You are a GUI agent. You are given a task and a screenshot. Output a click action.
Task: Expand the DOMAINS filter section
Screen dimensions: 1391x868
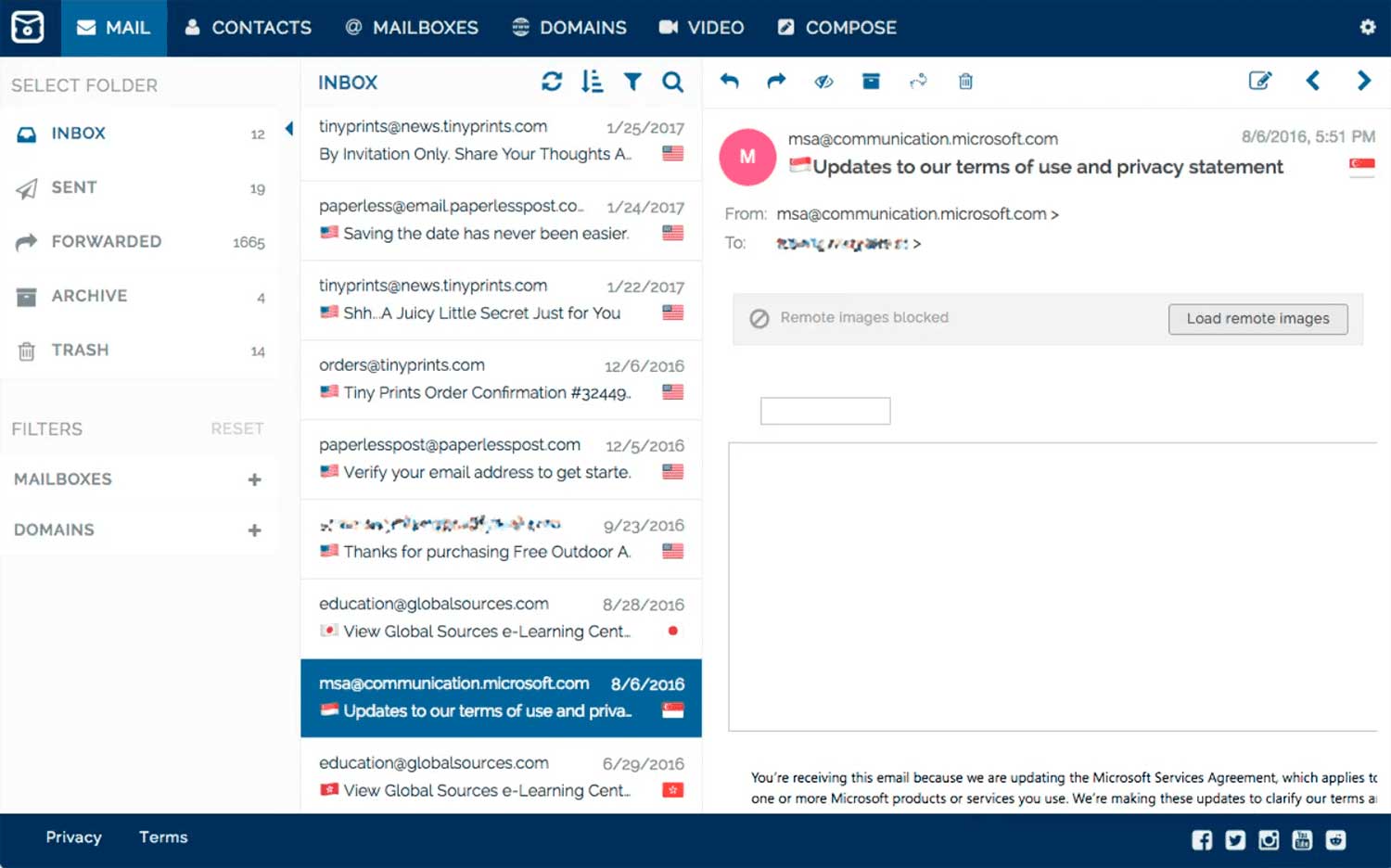point(253,530)
